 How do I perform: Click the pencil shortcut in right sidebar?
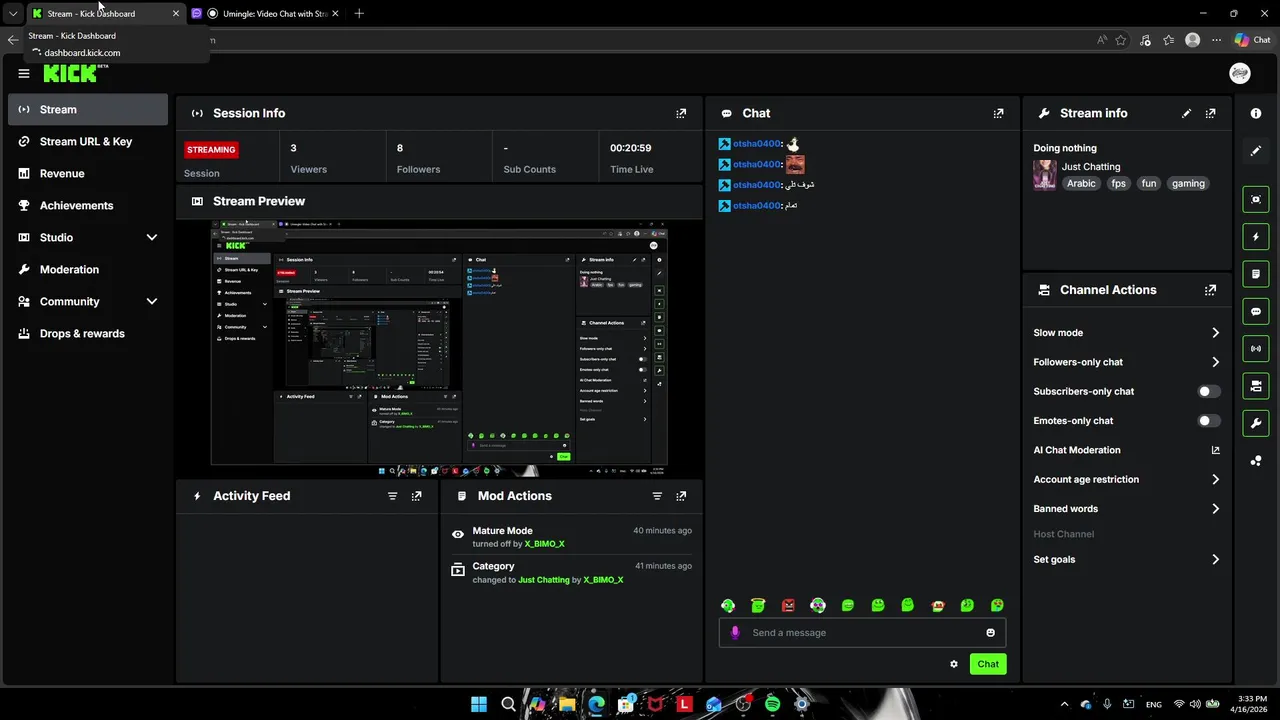tap(1256, 151)
